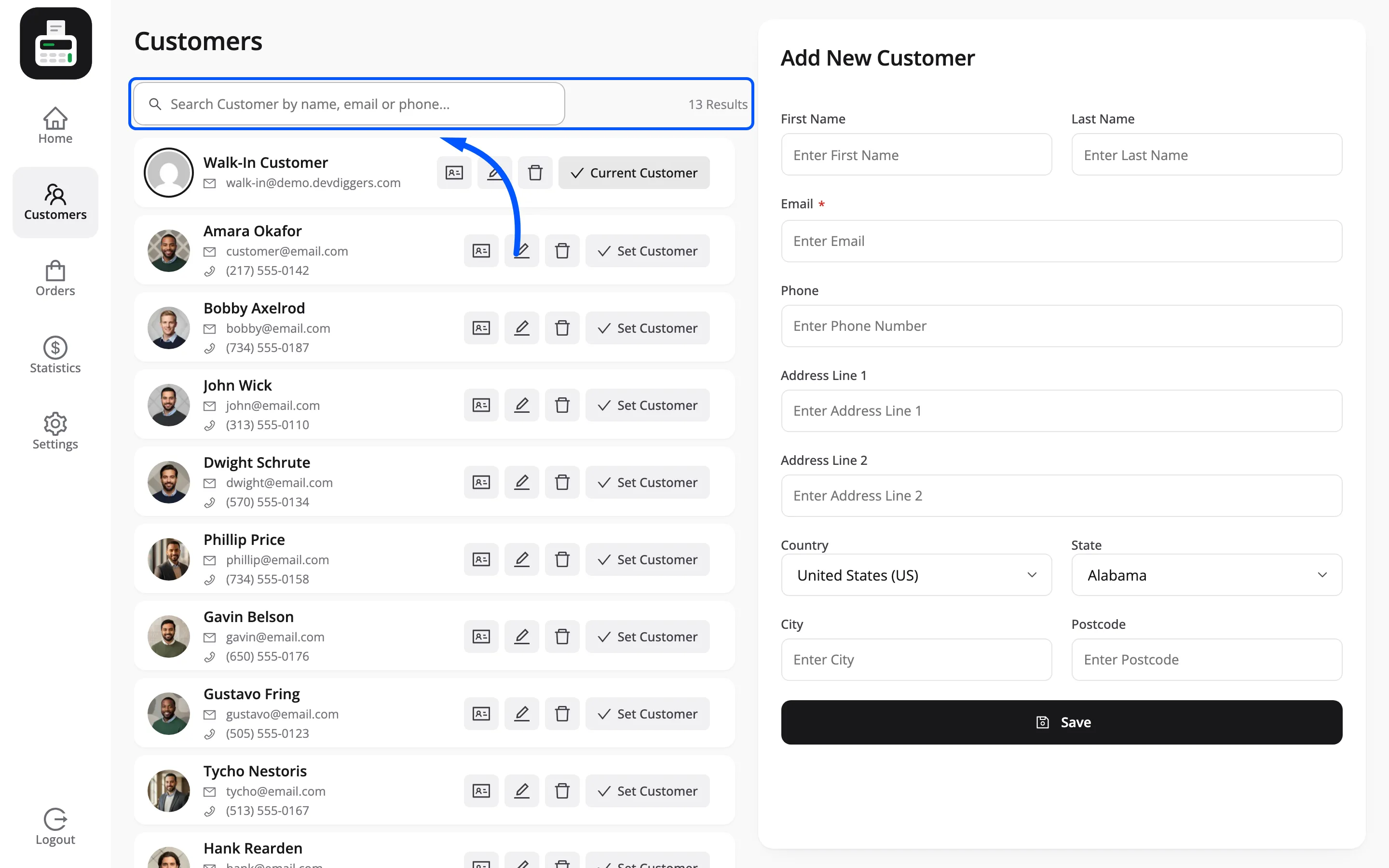Save the new customer form
Screen dimensions: 1389x868
click(1061, 722)
